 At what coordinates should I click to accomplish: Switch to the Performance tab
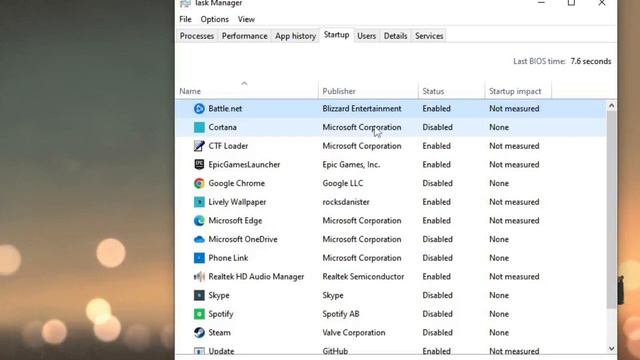click(244, 36)
